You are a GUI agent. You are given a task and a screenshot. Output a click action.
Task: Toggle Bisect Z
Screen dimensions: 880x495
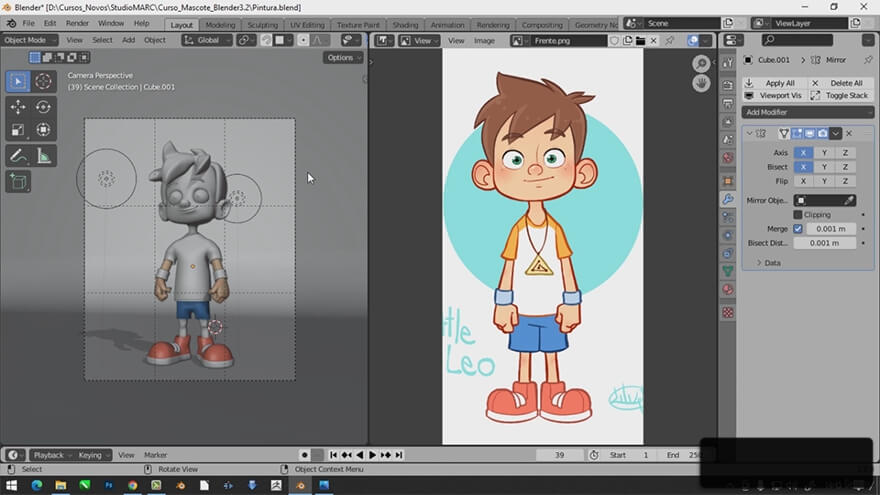click(845, 167)
